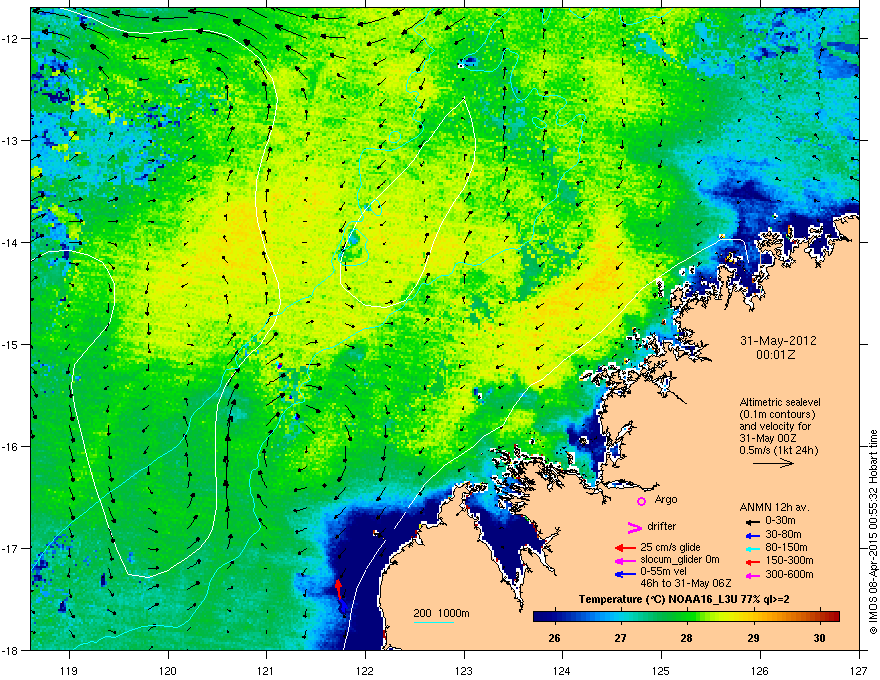Click the 25 cm/s glide label
The width and height of the screenshot is (880, 680).
point(670,547)
